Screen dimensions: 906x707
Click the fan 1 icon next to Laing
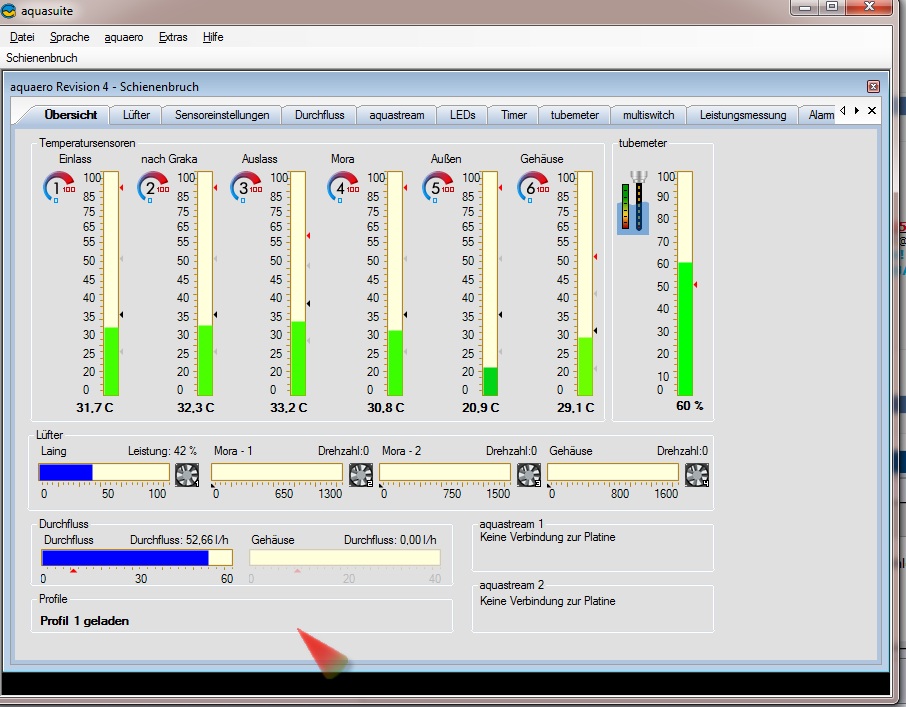187,475
